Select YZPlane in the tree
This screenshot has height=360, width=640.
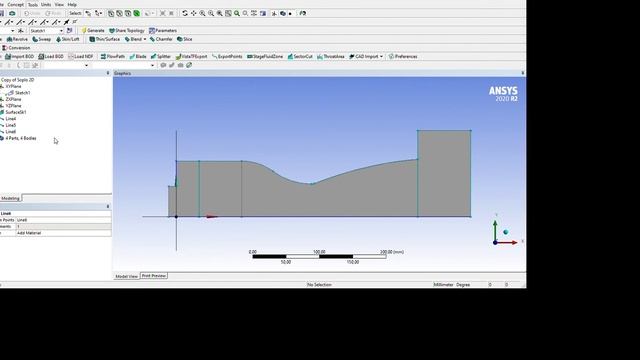(x=13, y=106)
